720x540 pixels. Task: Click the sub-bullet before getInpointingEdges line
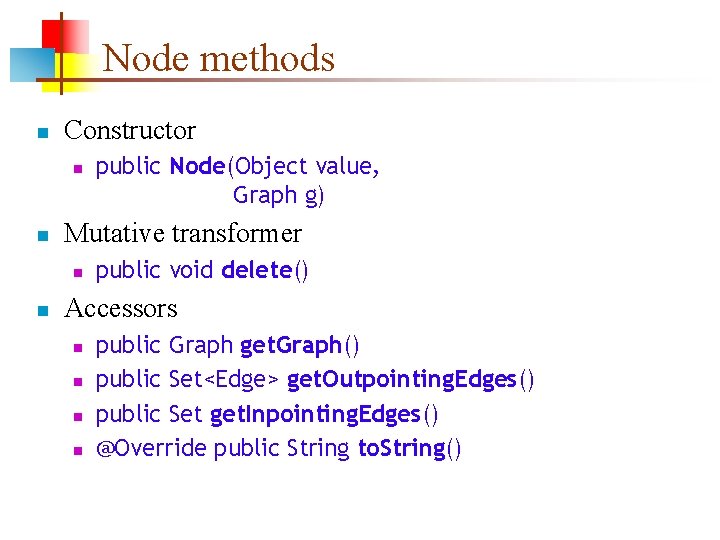click(77, 416)
